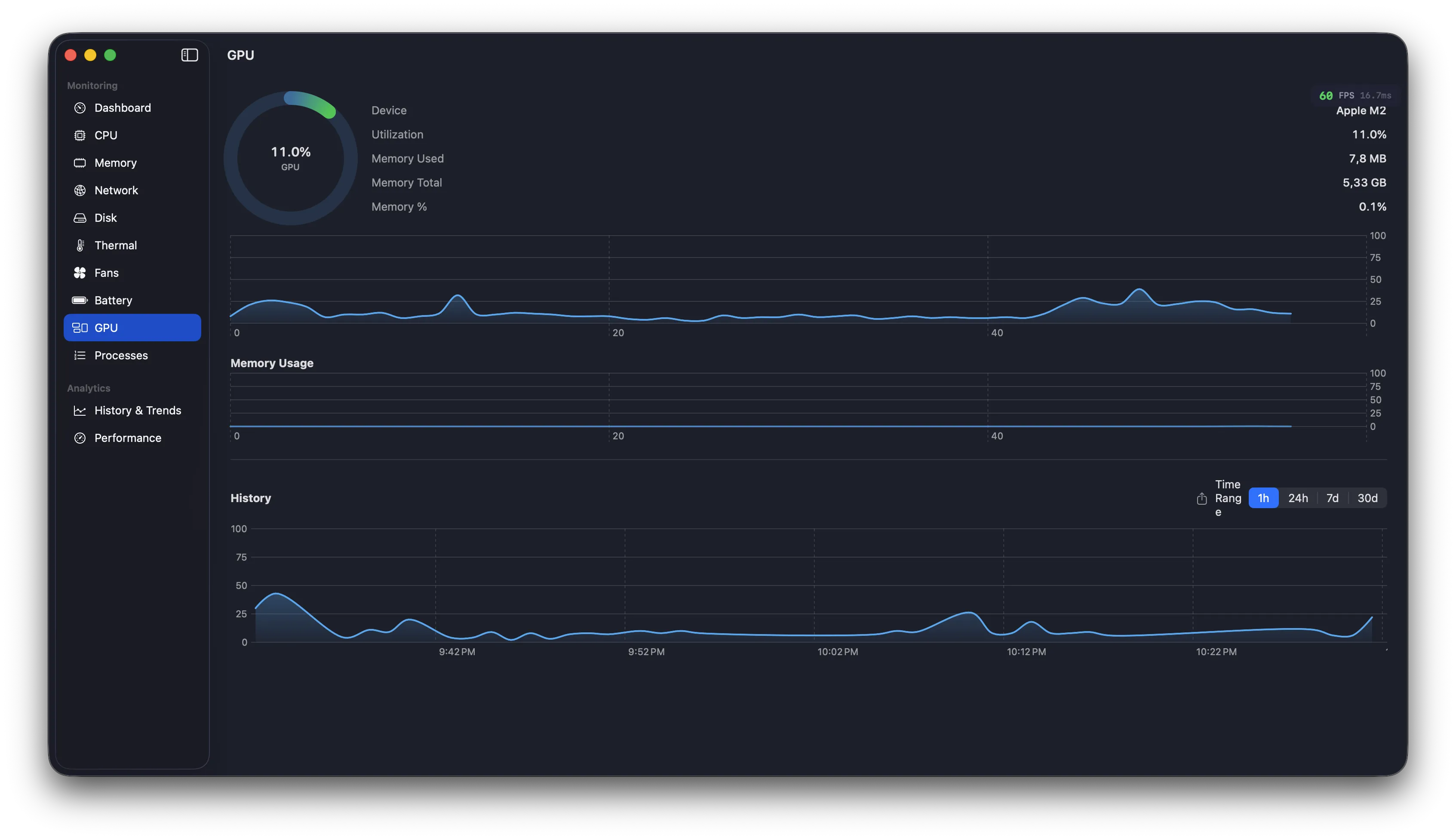Select the 30d time range option
This screenshot has height=840, width=1456.
[1367, 498]
